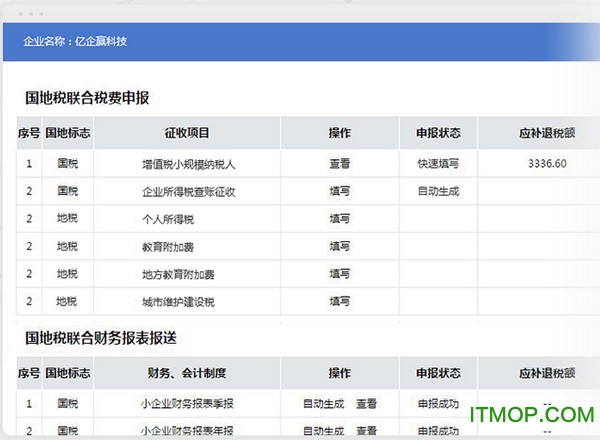Click 查看 for 小企业财务报表季报 row
The height and width of the screenshot is (440, 600).
[366, 404]
